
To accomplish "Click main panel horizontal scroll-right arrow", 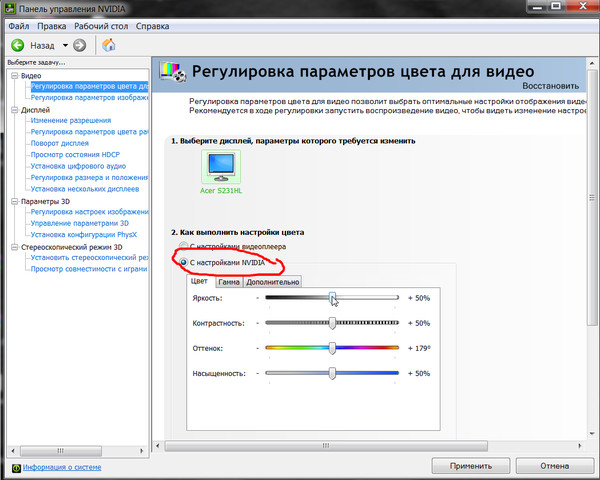I will coord(580,446).
